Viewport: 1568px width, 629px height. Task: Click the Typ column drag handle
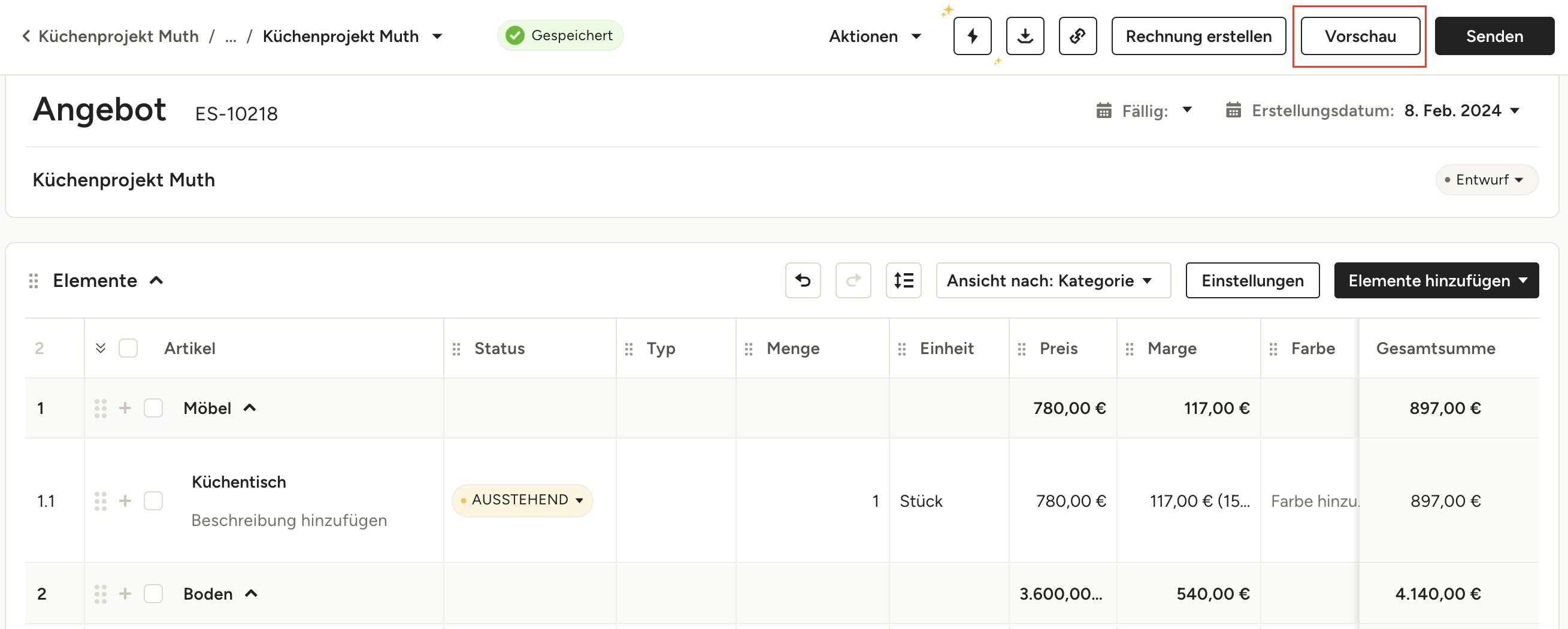[x=629, y=349]
